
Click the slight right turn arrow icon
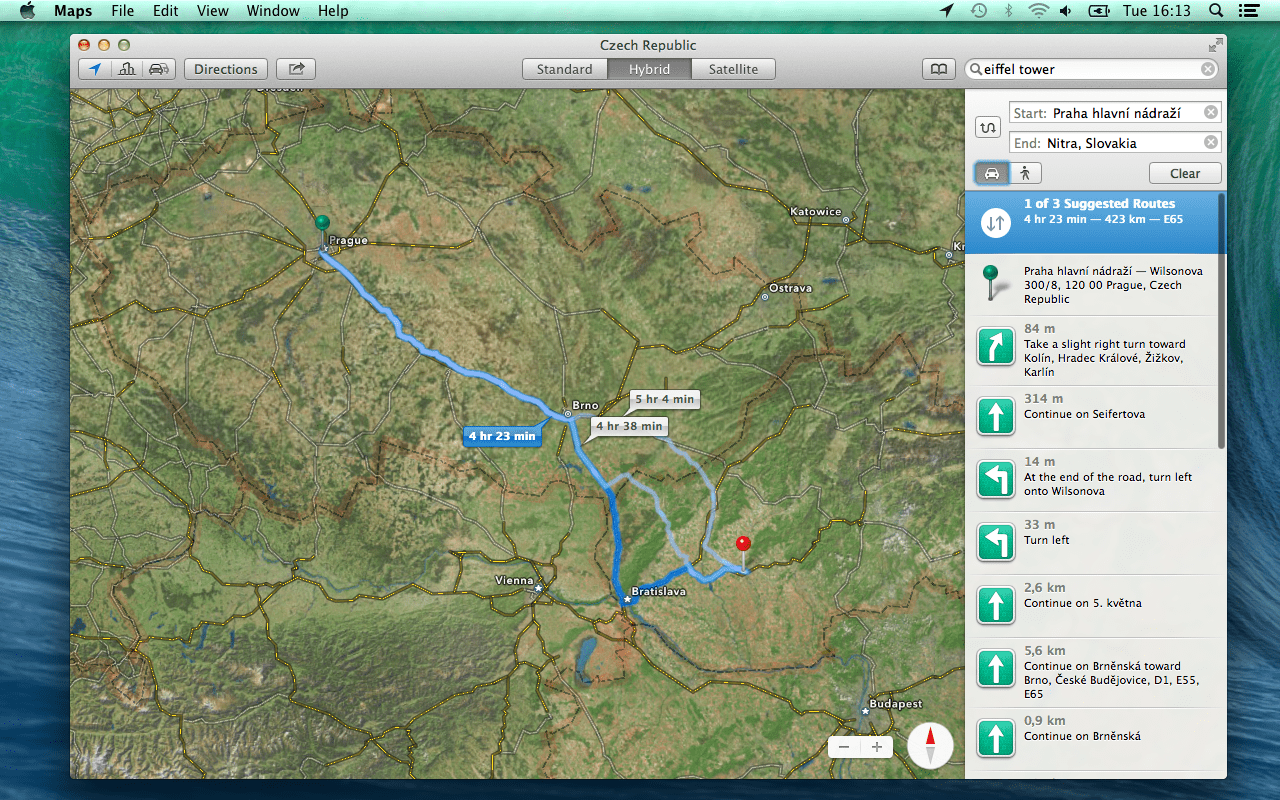[995, 347]
